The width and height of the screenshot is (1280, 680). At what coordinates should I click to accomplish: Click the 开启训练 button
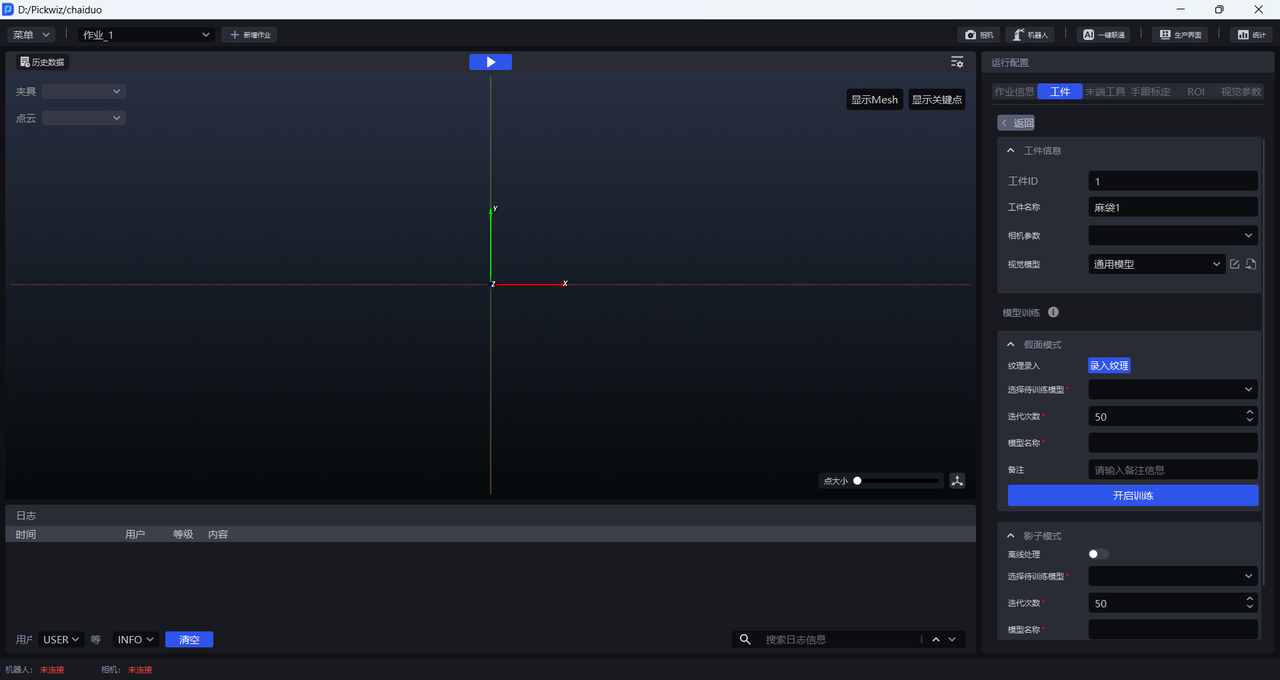(x=1132, y=495)
